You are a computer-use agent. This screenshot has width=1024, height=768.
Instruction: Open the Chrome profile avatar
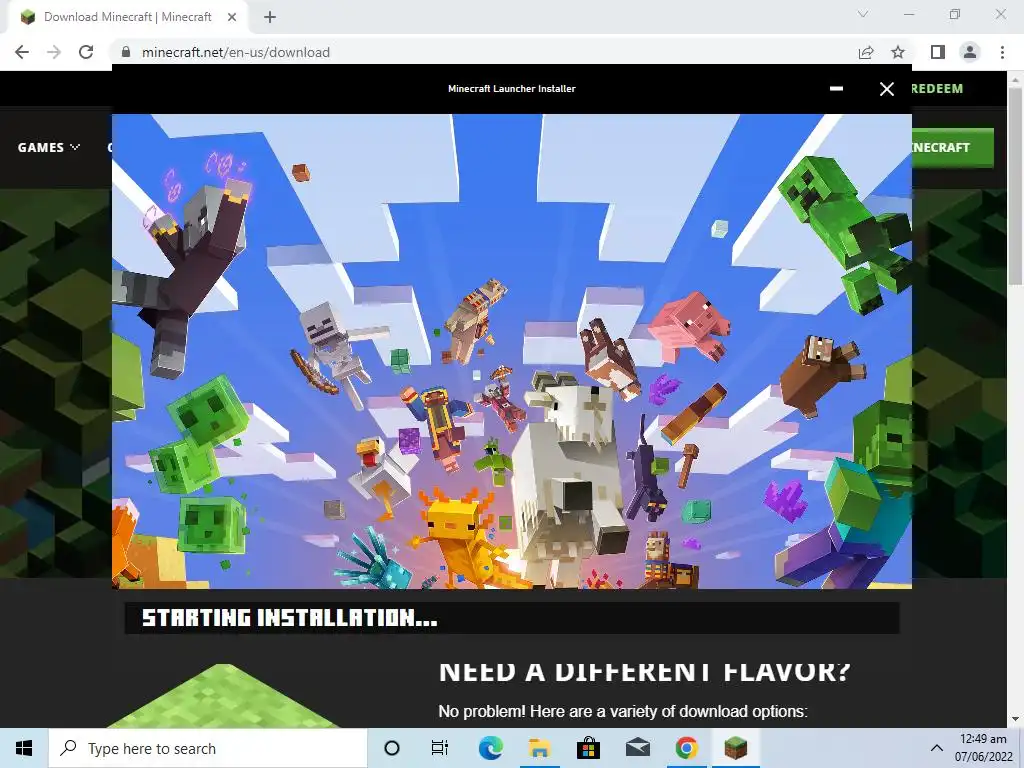coord(970,52)
